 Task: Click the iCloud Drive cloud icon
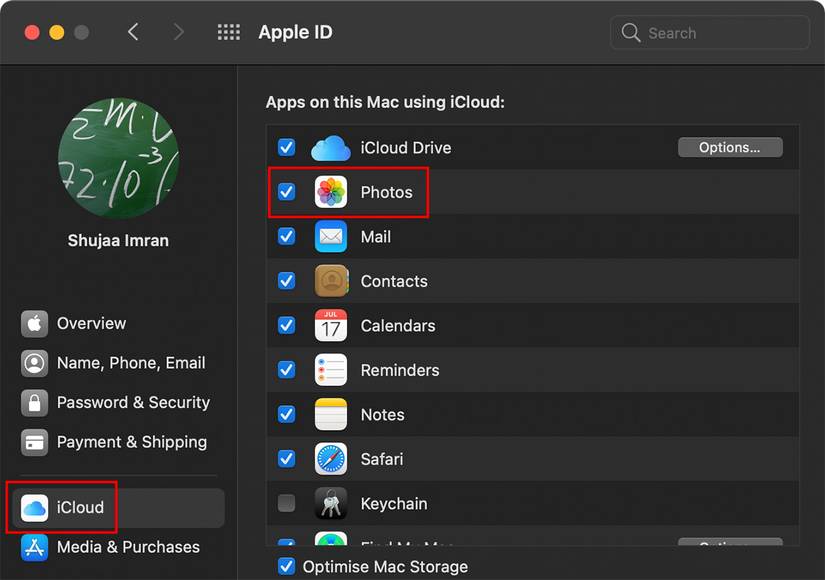click(330, 147)
